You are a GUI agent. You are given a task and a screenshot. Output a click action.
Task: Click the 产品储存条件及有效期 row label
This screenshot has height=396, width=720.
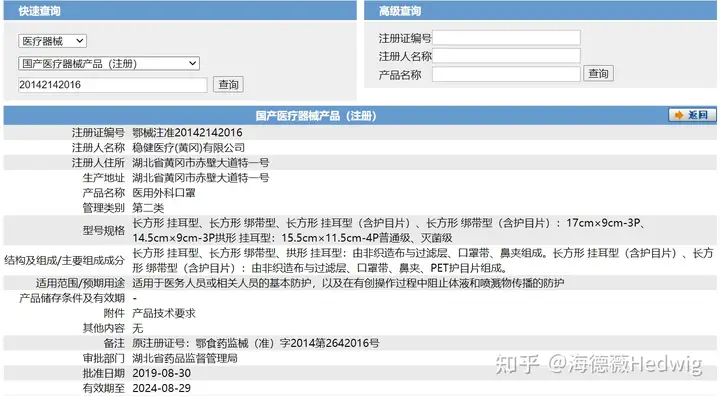point(72,298)
